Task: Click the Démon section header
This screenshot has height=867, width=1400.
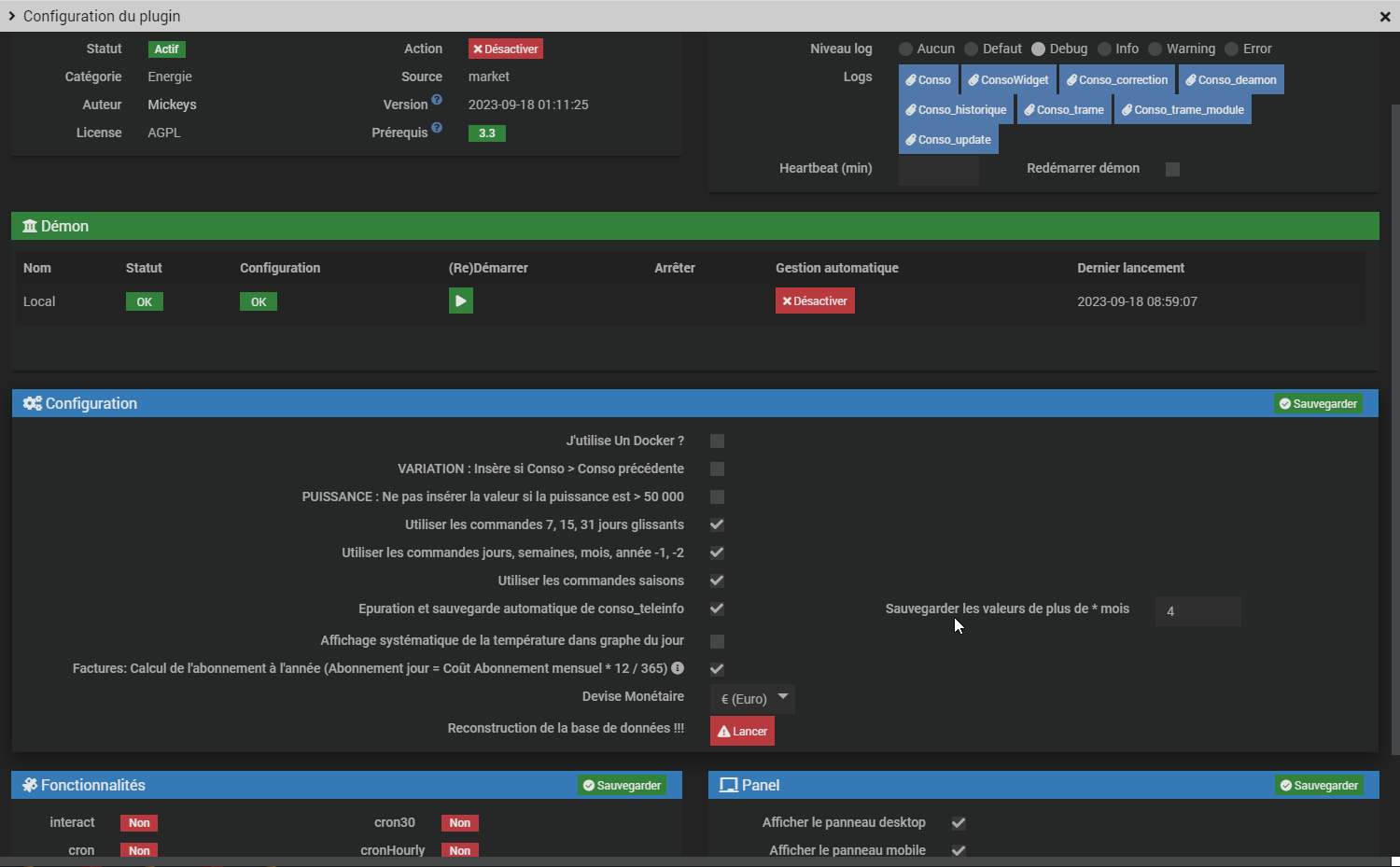Action: (695, 226)
